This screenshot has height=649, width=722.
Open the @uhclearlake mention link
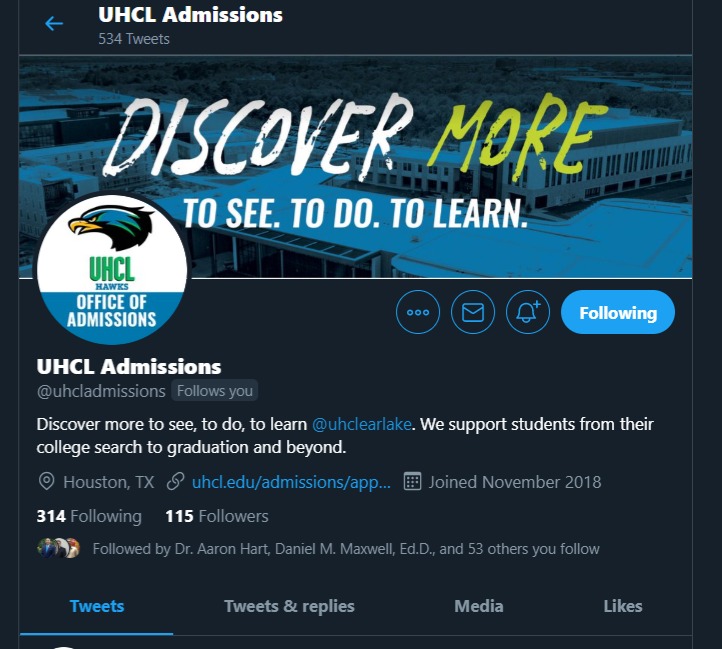pyautogui.click(x=361, y=424)
